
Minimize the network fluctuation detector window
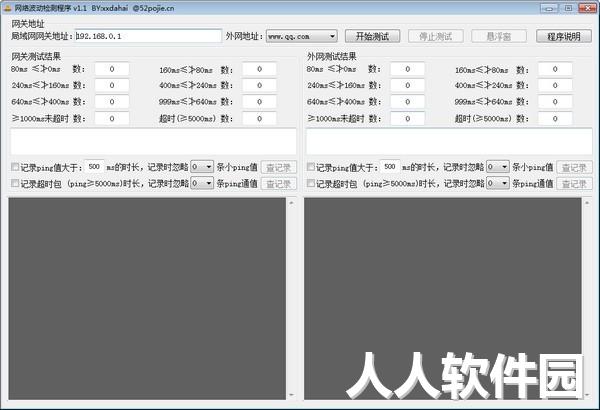click(548, 8)
